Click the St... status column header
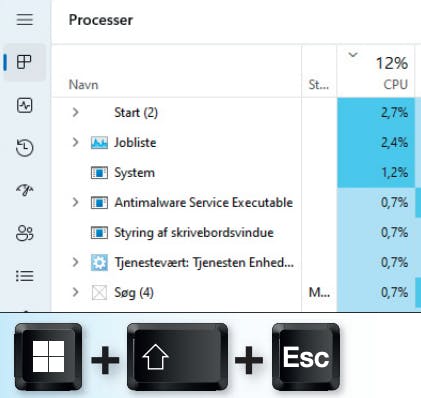The width and height of the screenshot is (421, 398). tap(319, 85)
